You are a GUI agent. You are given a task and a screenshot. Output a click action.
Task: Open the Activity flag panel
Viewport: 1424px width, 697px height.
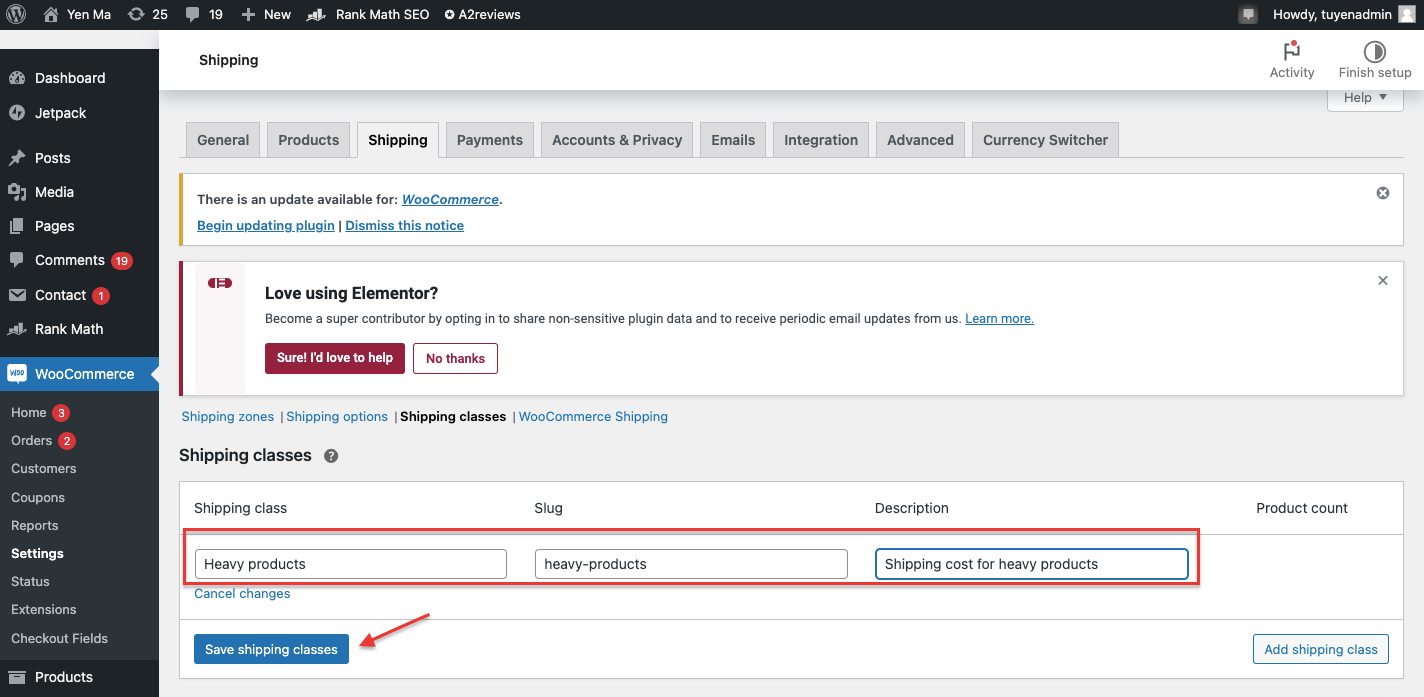(1292, 60)
